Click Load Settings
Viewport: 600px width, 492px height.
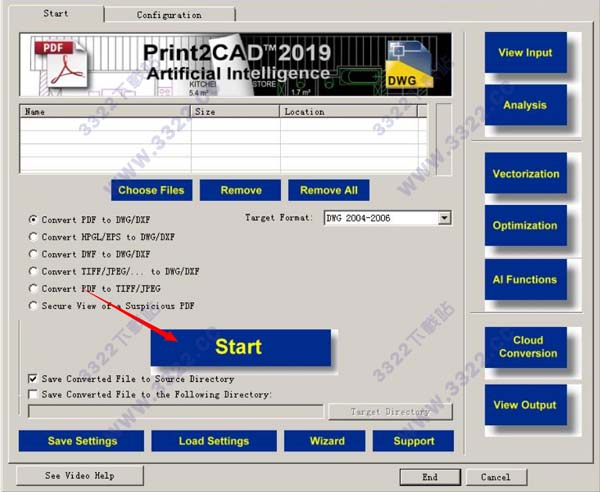coord(214,441)
